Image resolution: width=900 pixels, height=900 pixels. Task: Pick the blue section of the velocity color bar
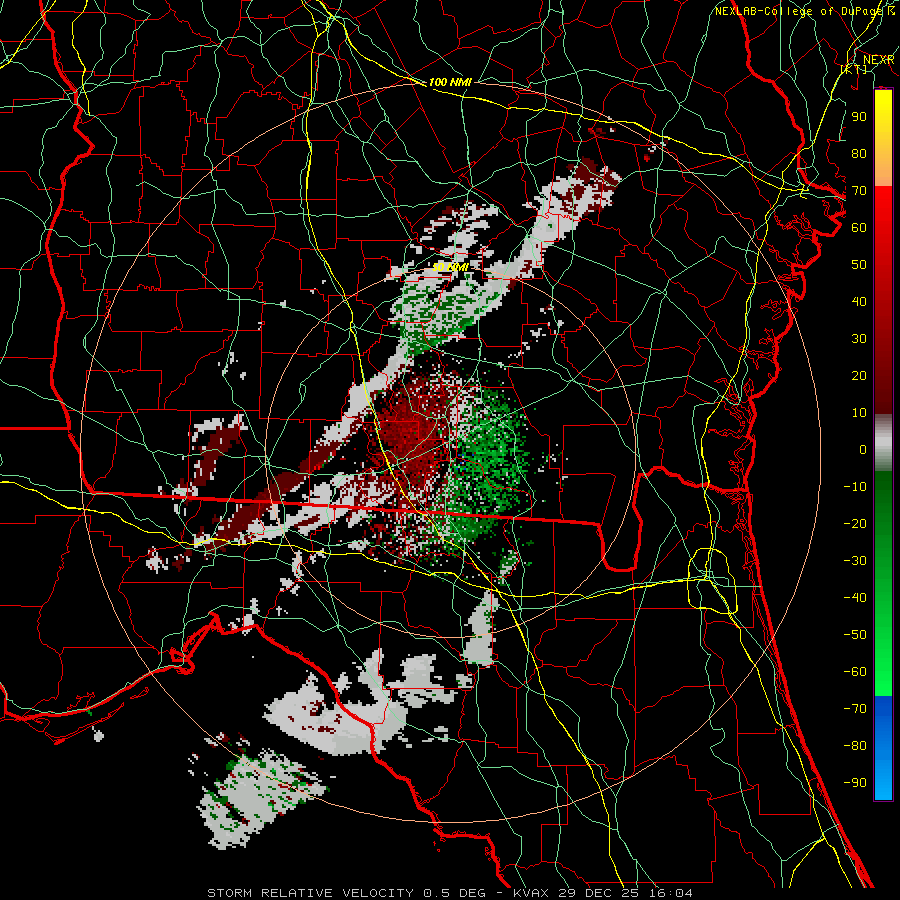[883, 748]
